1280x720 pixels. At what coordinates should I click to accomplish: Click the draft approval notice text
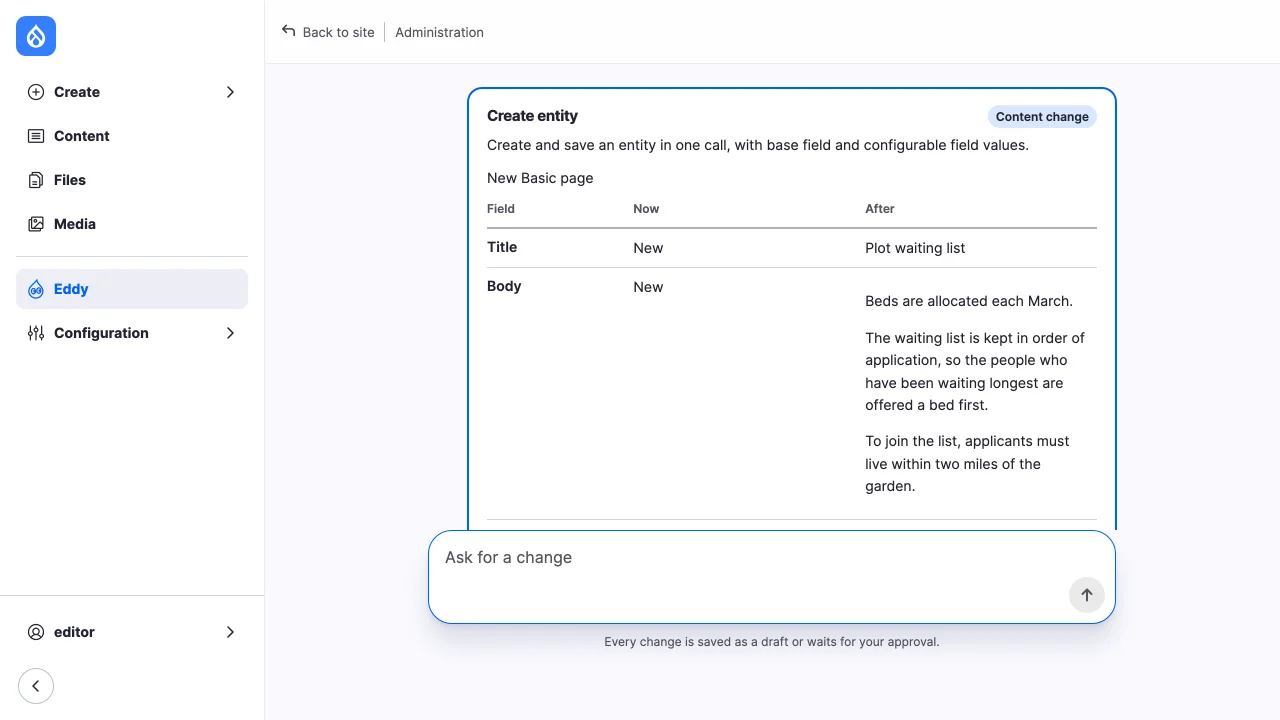pyautogui.click(x=772, y=642)
